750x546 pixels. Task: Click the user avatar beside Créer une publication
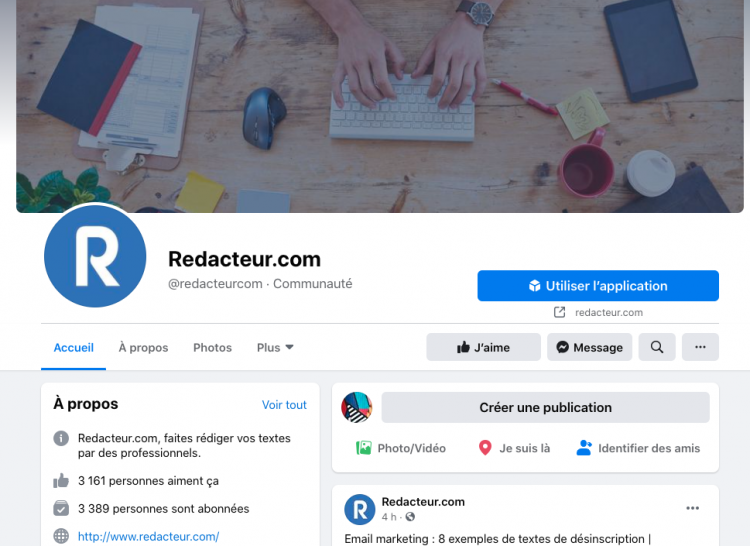click(357, 407)
